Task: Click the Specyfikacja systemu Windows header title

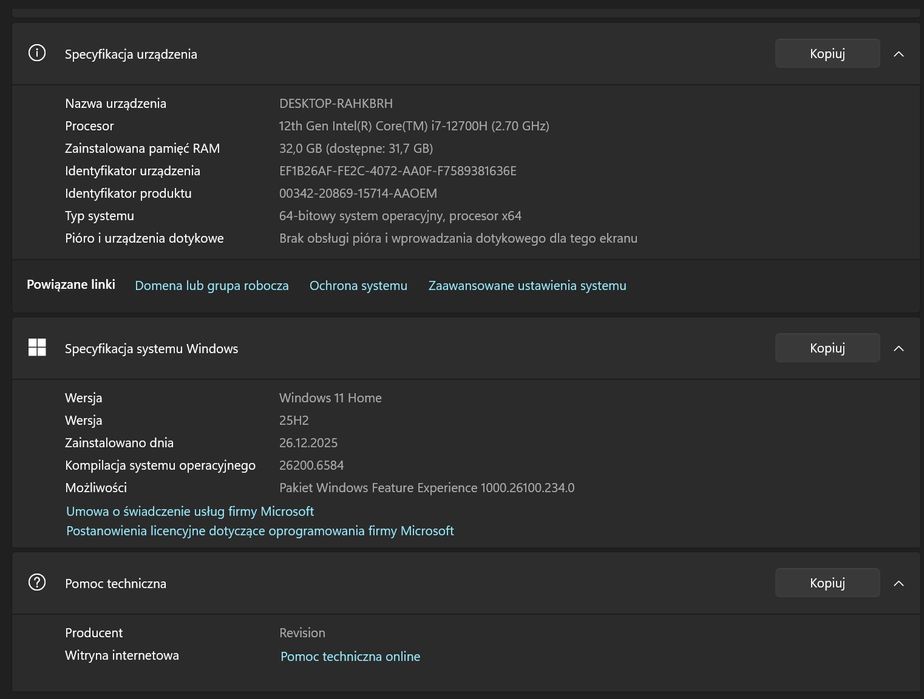Action: 151,349
